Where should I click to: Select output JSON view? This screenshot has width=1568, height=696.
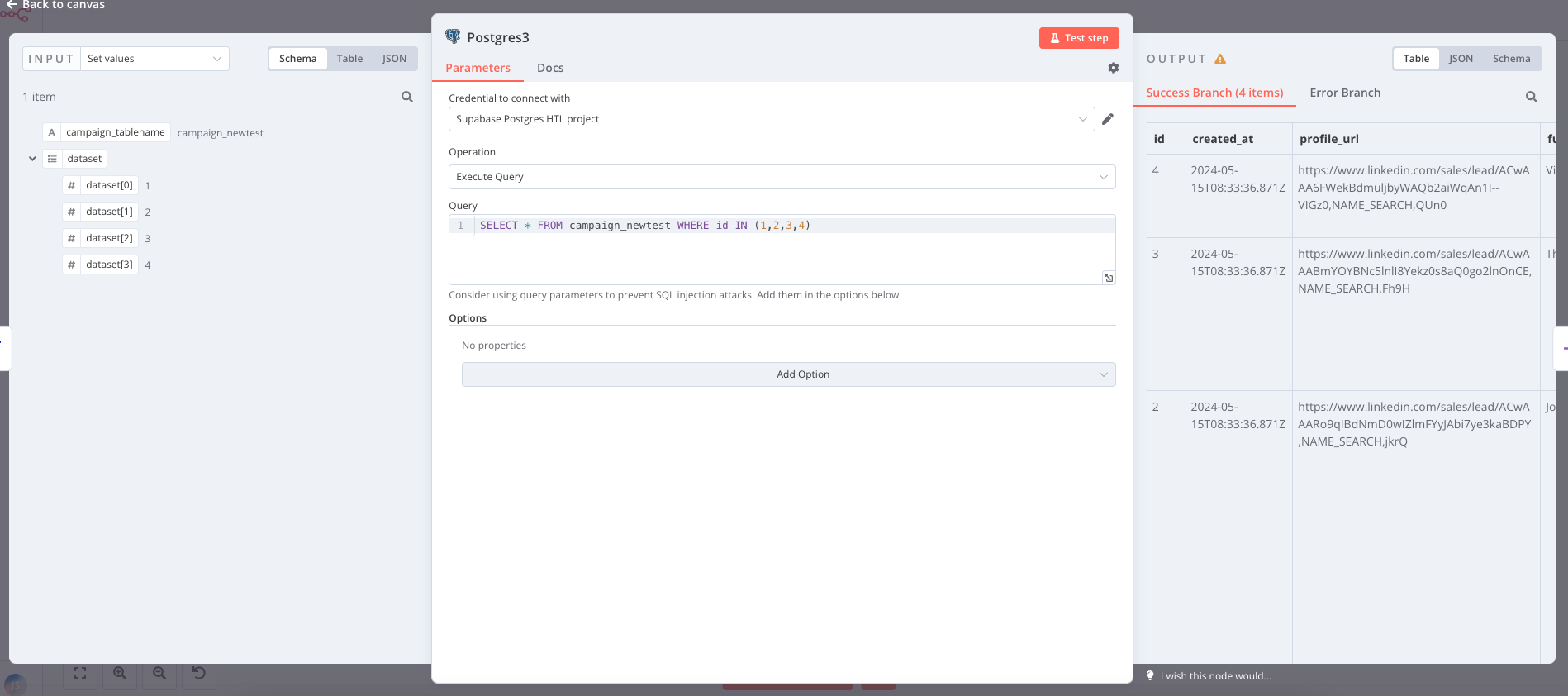pos(1461,59)
